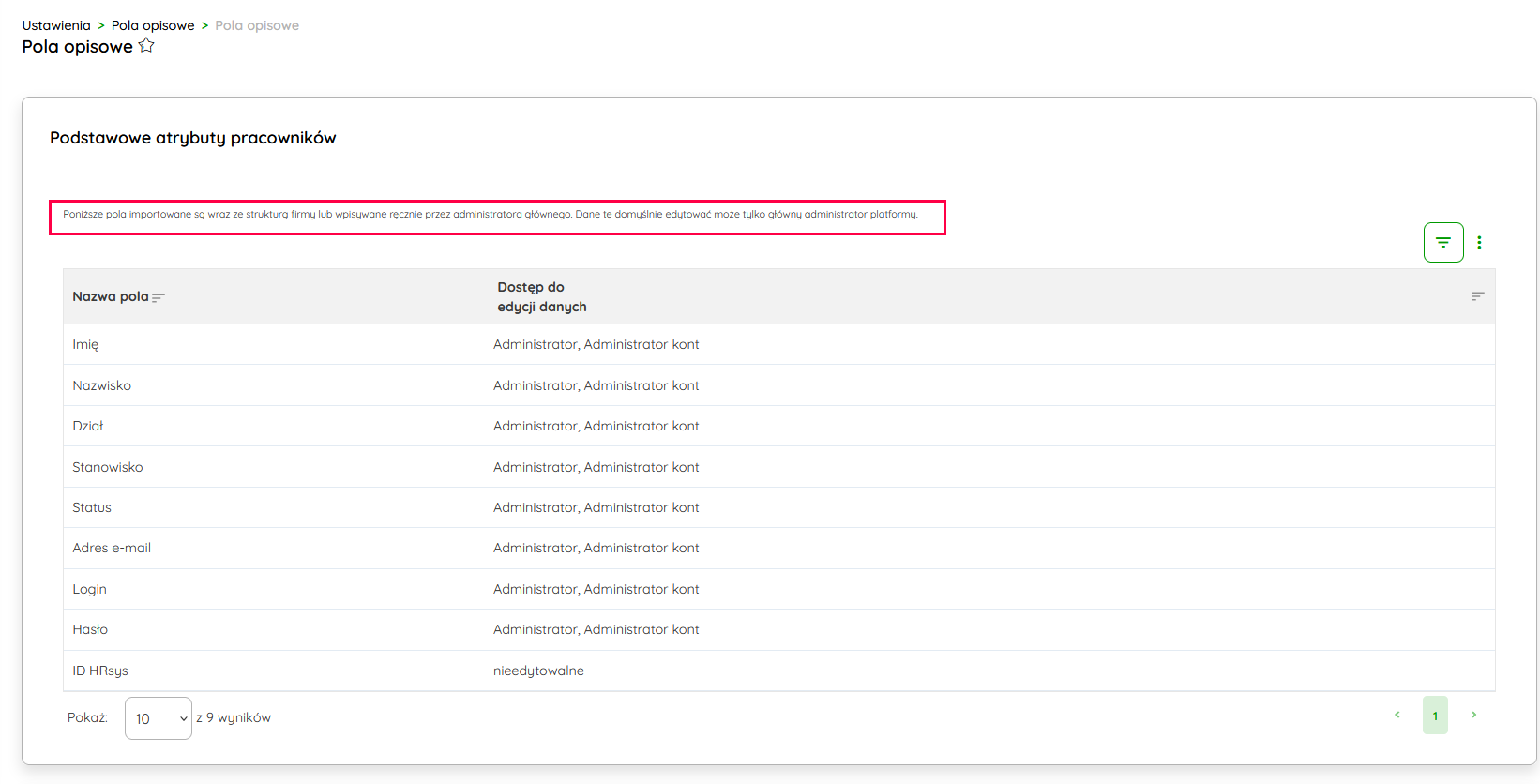Viewport: 1540px width, 784px height.
Task: Navigate to Ustawienia breadcrumb
Action: point(56,25)
